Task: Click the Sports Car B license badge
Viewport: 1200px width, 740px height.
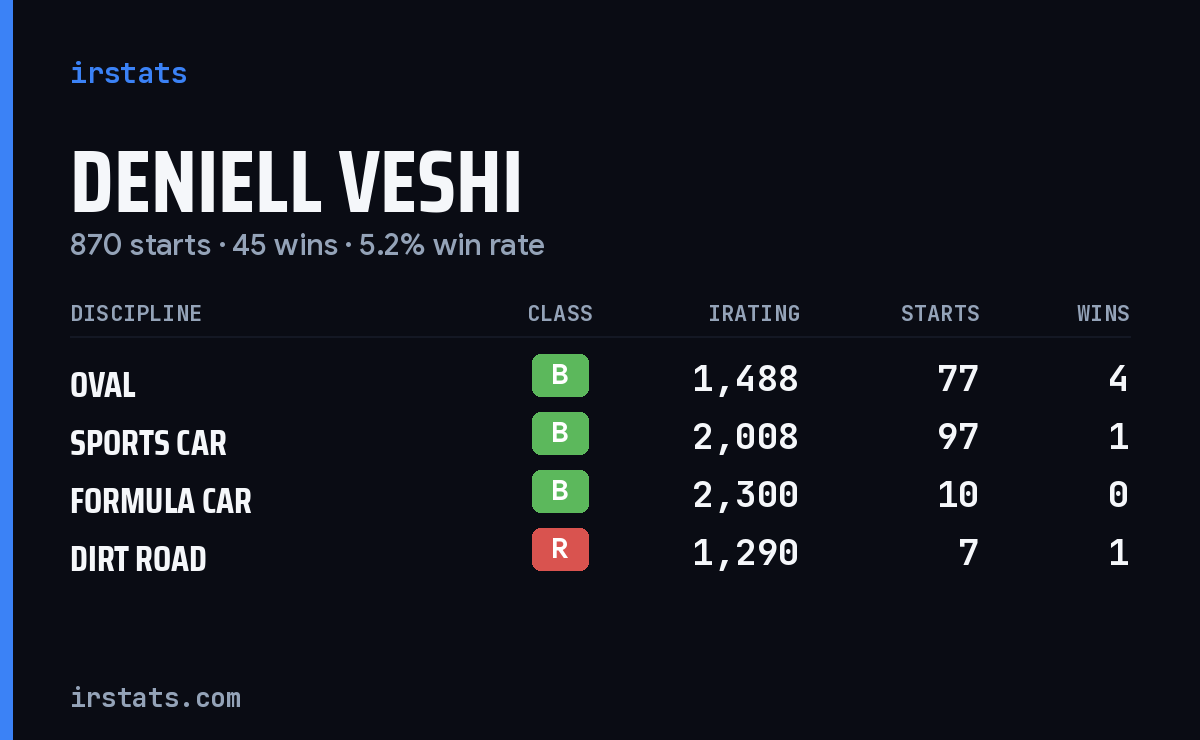Action: pyautogui.click(x=560, y=433)
